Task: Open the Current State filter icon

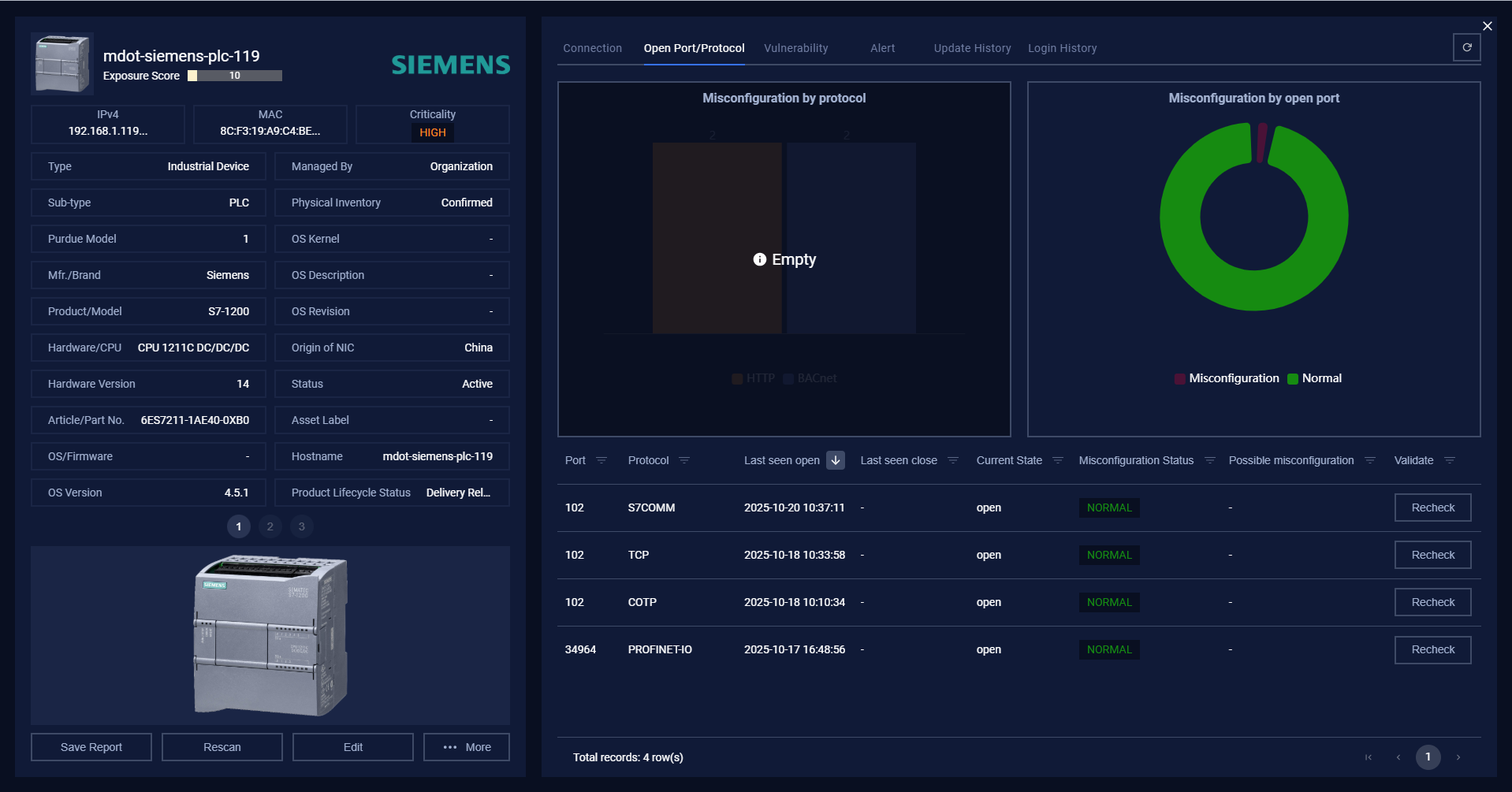Action: (x=1058, y=460)
